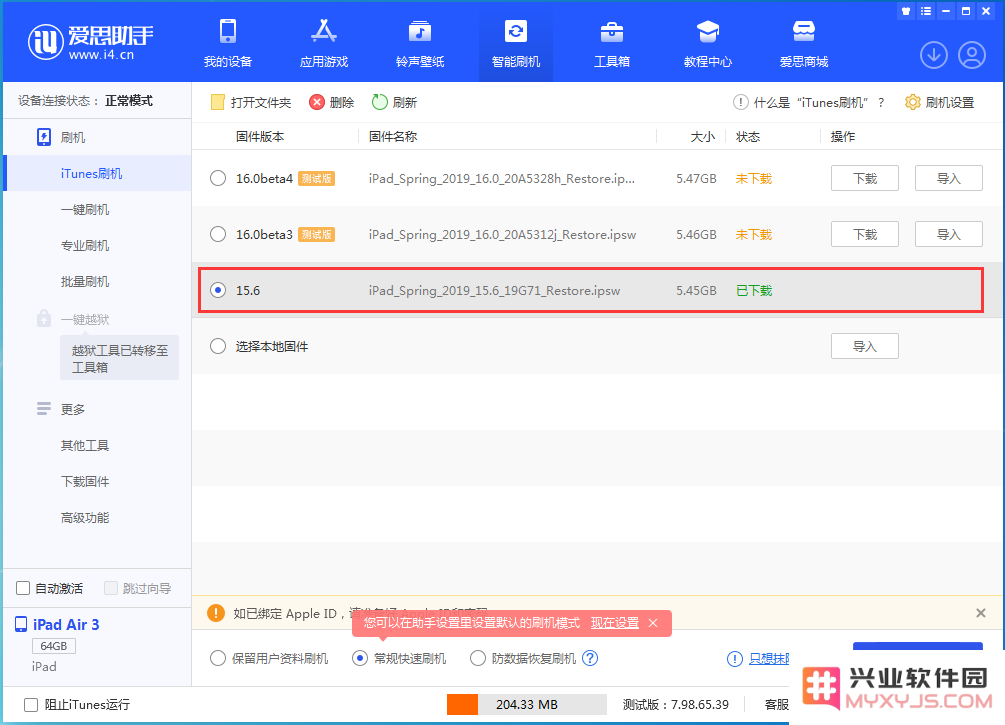
Task: Toggle the 跳过向导 checkbox
Action: (x=111, y=588)
